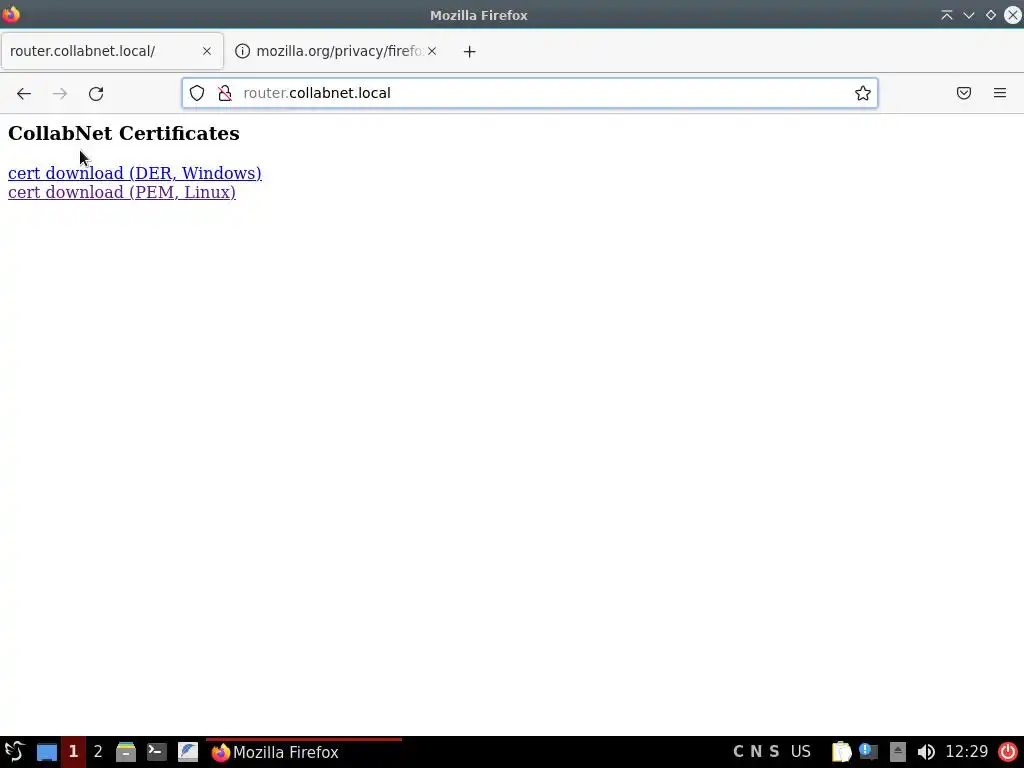Activate Mozilla Firefox taskbar entry
The height and width of the screenshot is (768, 1024).
(x=304, y=752)
